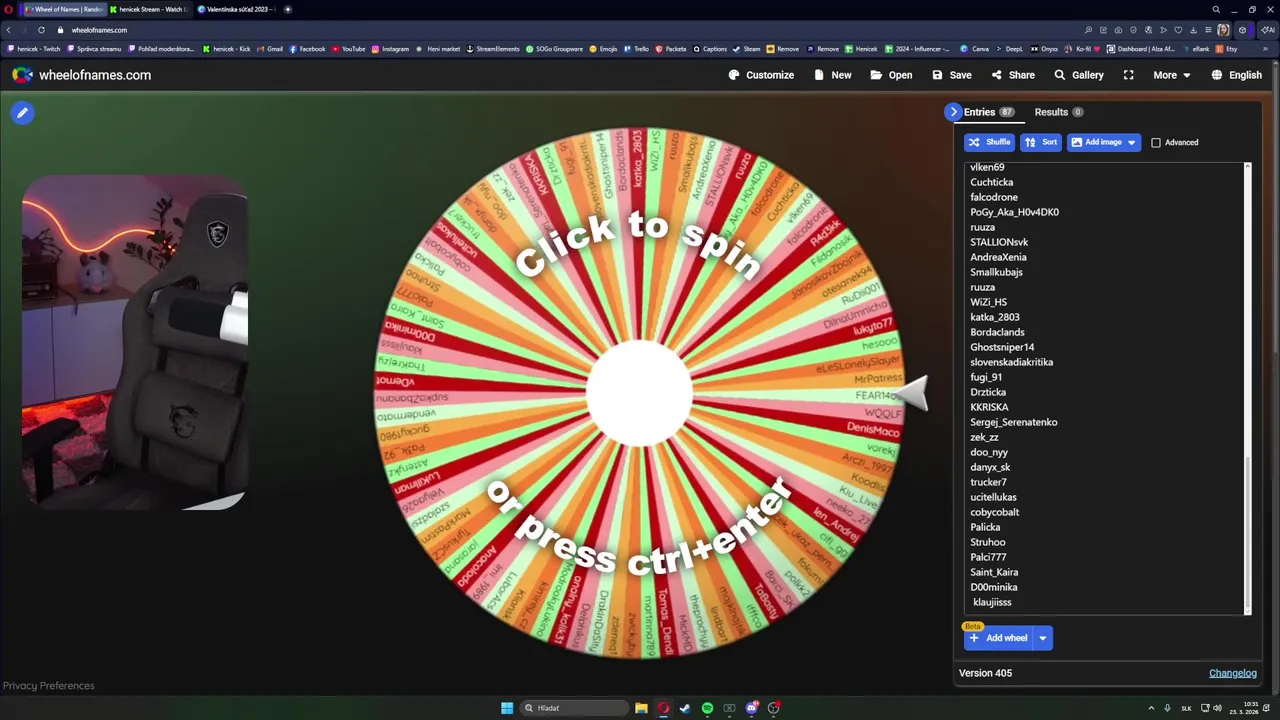
Task: Show hidden system tray icons
Action: (x=1151, y=708)
